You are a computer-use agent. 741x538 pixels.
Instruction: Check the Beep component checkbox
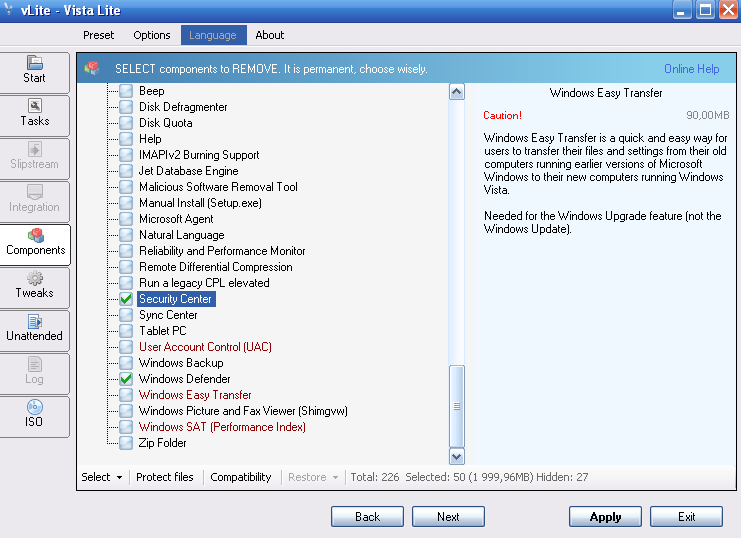(126, 91)
